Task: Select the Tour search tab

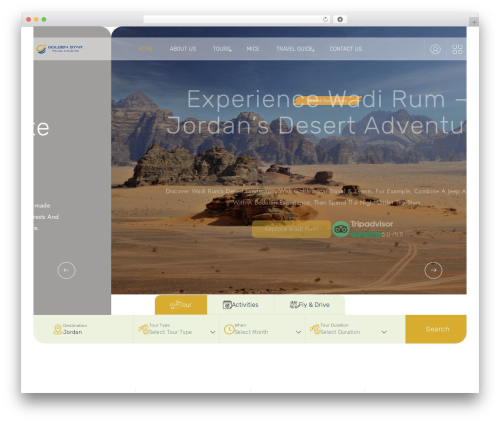Action: 181,305
